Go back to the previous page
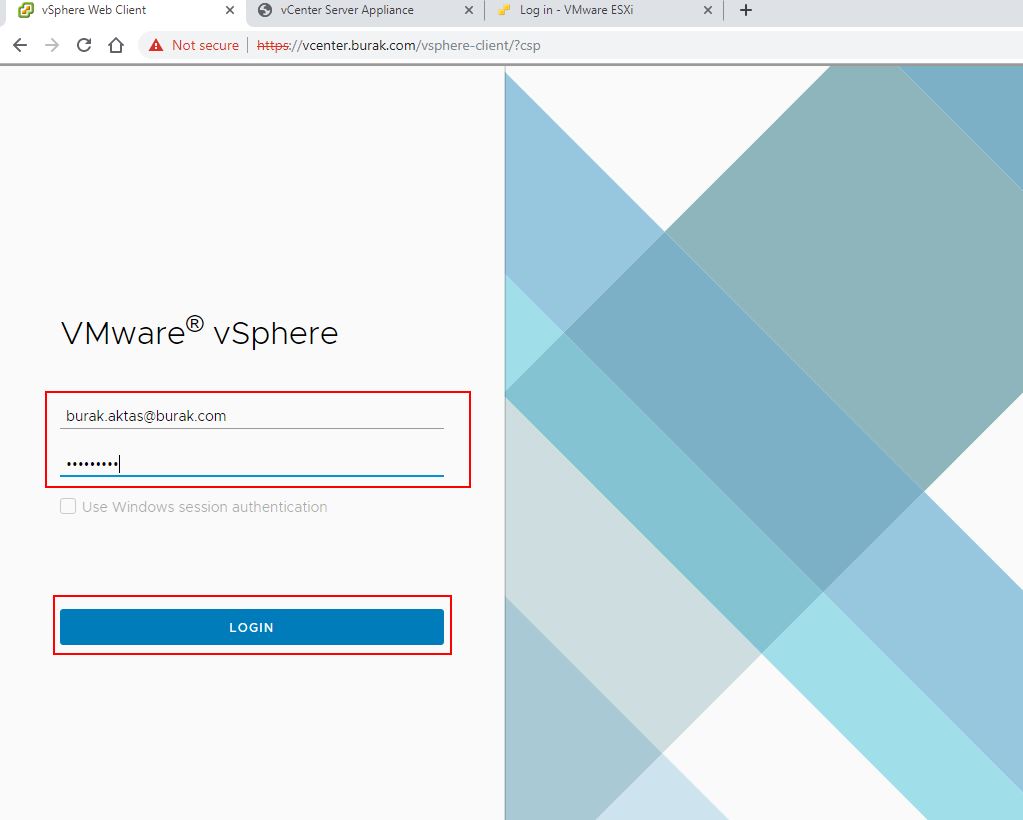 point(20,45)
